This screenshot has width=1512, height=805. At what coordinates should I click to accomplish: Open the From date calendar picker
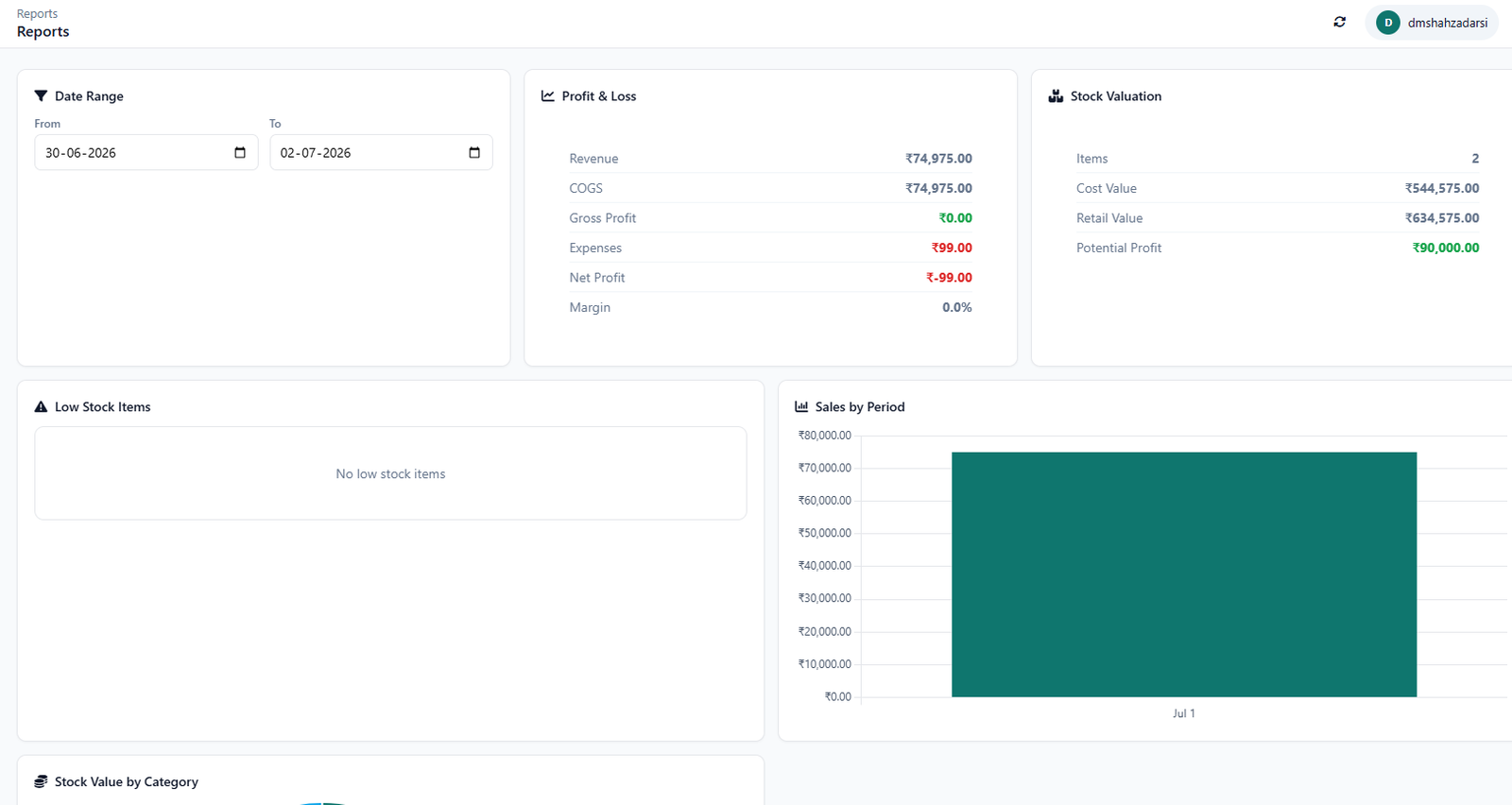240,152
